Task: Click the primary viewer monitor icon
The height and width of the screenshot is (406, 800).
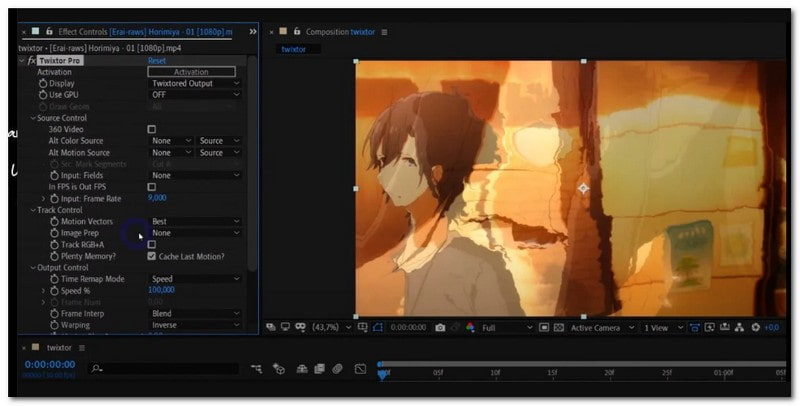Action: point(285,327)
